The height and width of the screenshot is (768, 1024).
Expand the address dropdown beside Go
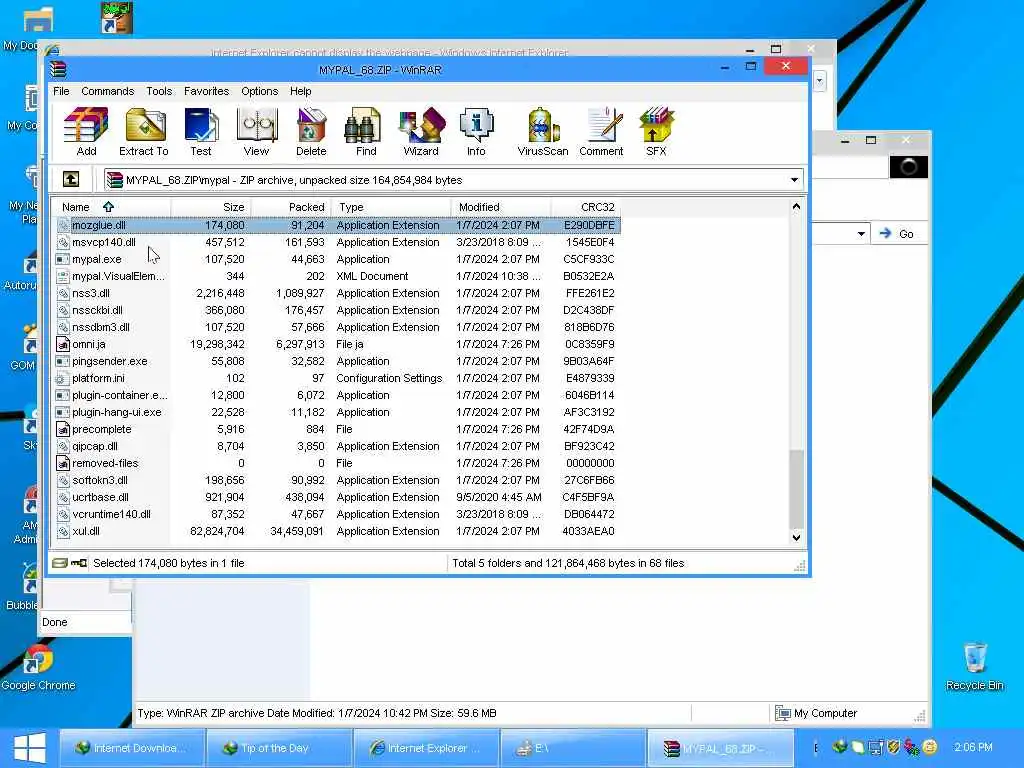(861, 234)
